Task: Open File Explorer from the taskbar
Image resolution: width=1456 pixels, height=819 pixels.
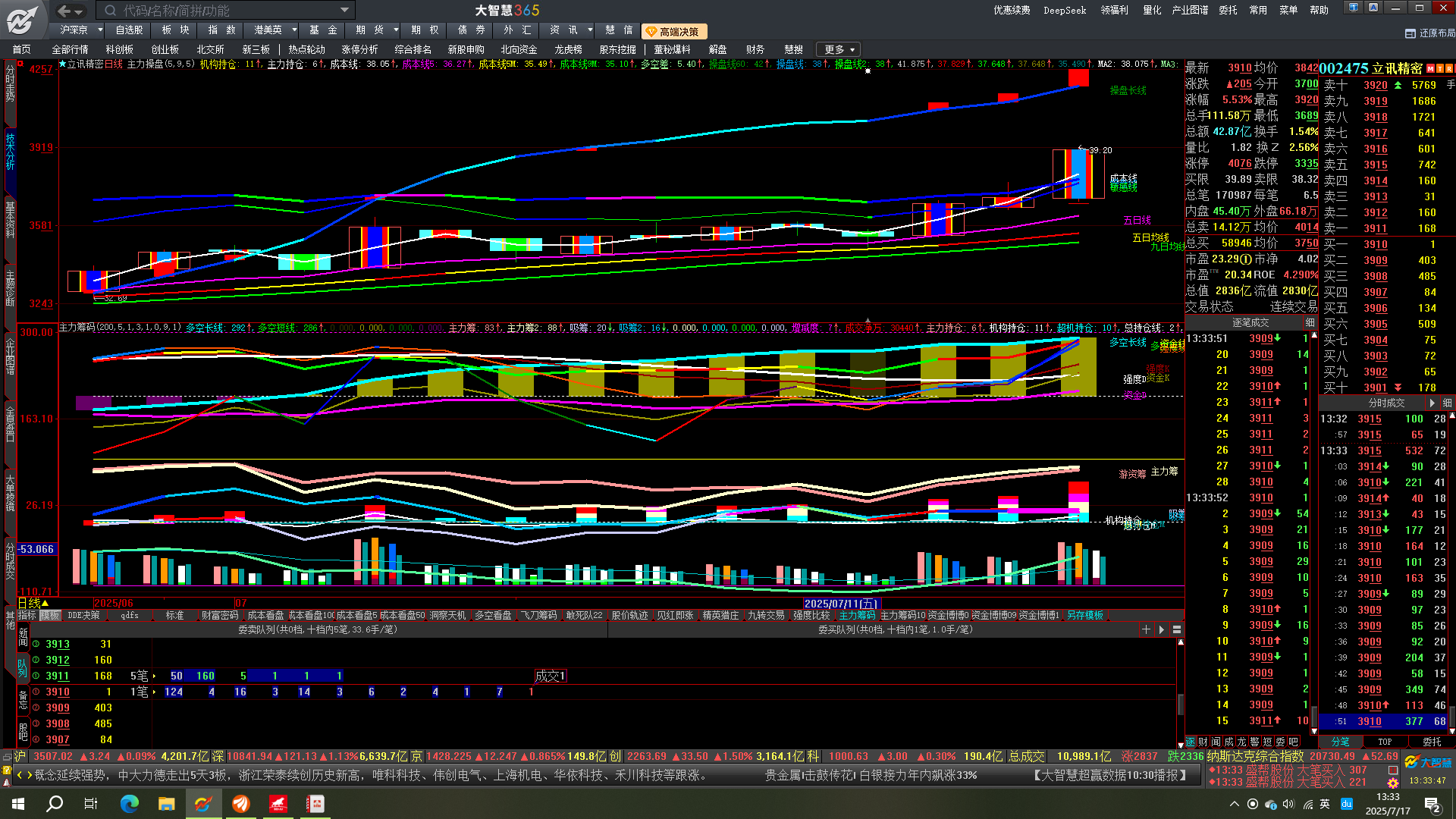Action: pyautogui.click(x=166, y=803)
